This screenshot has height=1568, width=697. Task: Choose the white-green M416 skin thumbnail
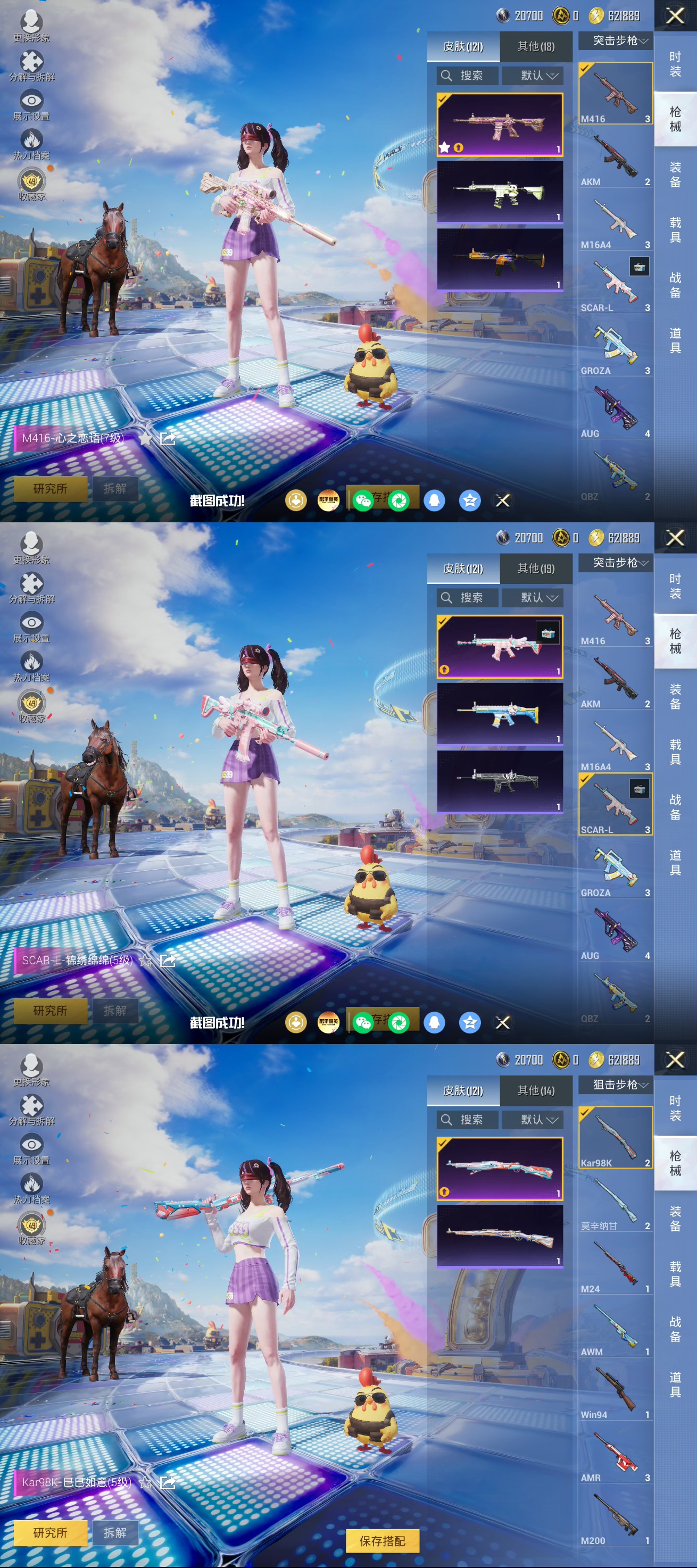(x=500, y=191)
